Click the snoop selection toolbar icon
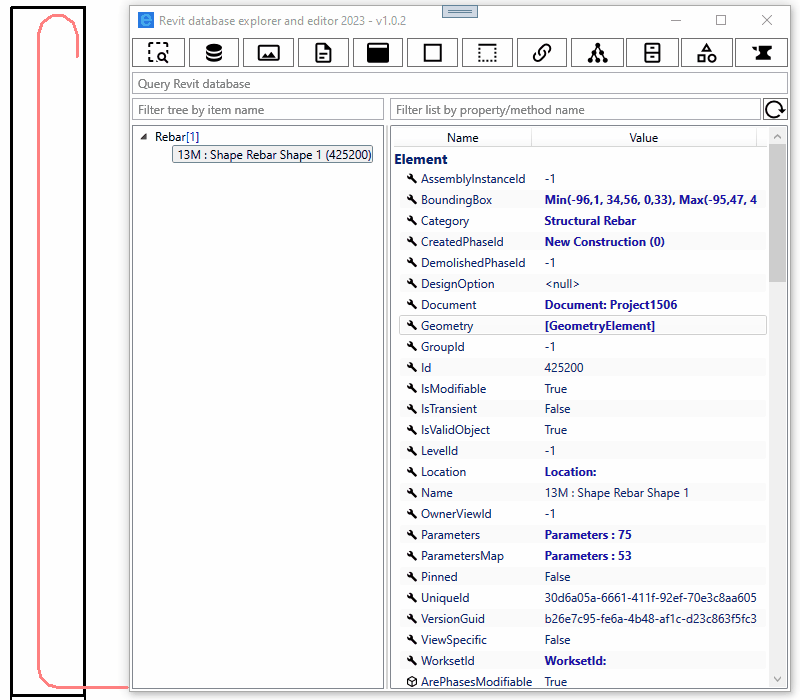 158,53
